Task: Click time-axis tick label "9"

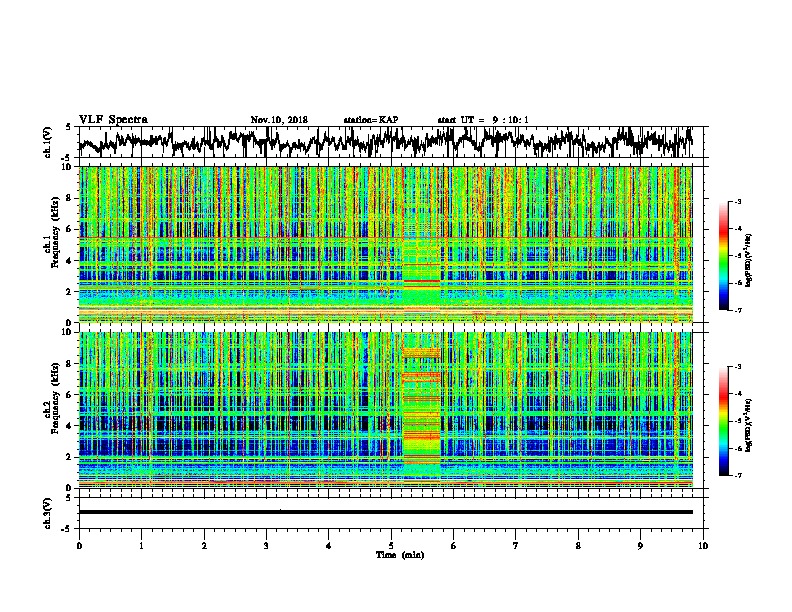Action: pyautogui.click(x=640, y=546)
